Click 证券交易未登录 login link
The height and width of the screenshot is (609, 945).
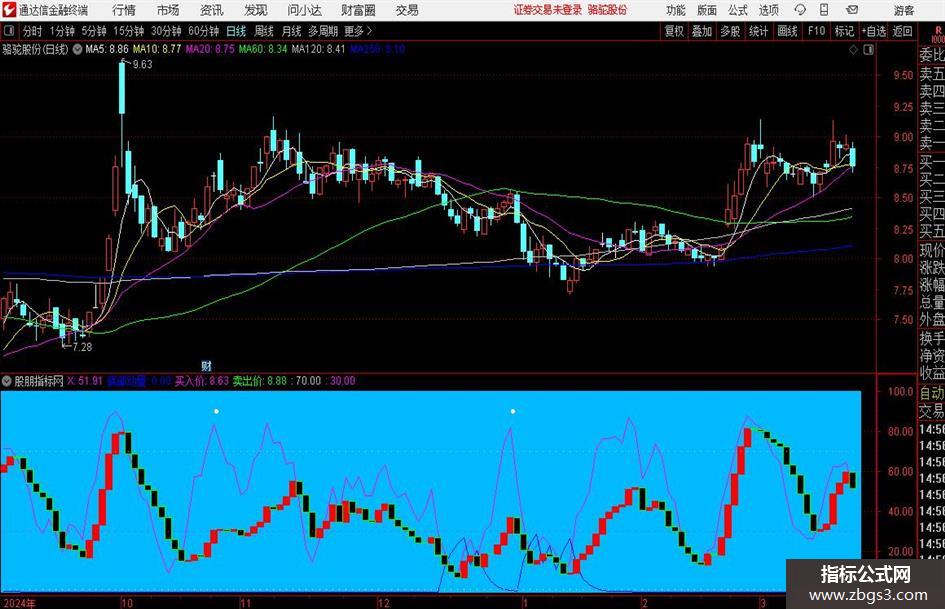click(548, 10)
